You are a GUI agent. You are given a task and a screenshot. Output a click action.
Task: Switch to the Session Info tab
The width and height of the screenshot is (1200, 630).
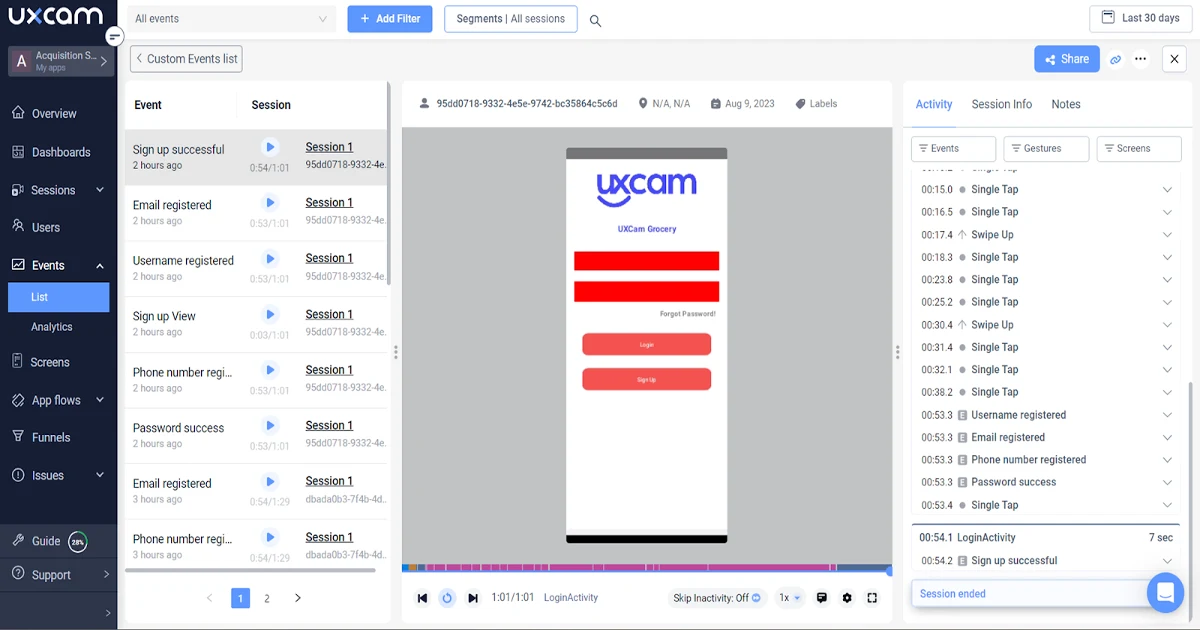1001,104
